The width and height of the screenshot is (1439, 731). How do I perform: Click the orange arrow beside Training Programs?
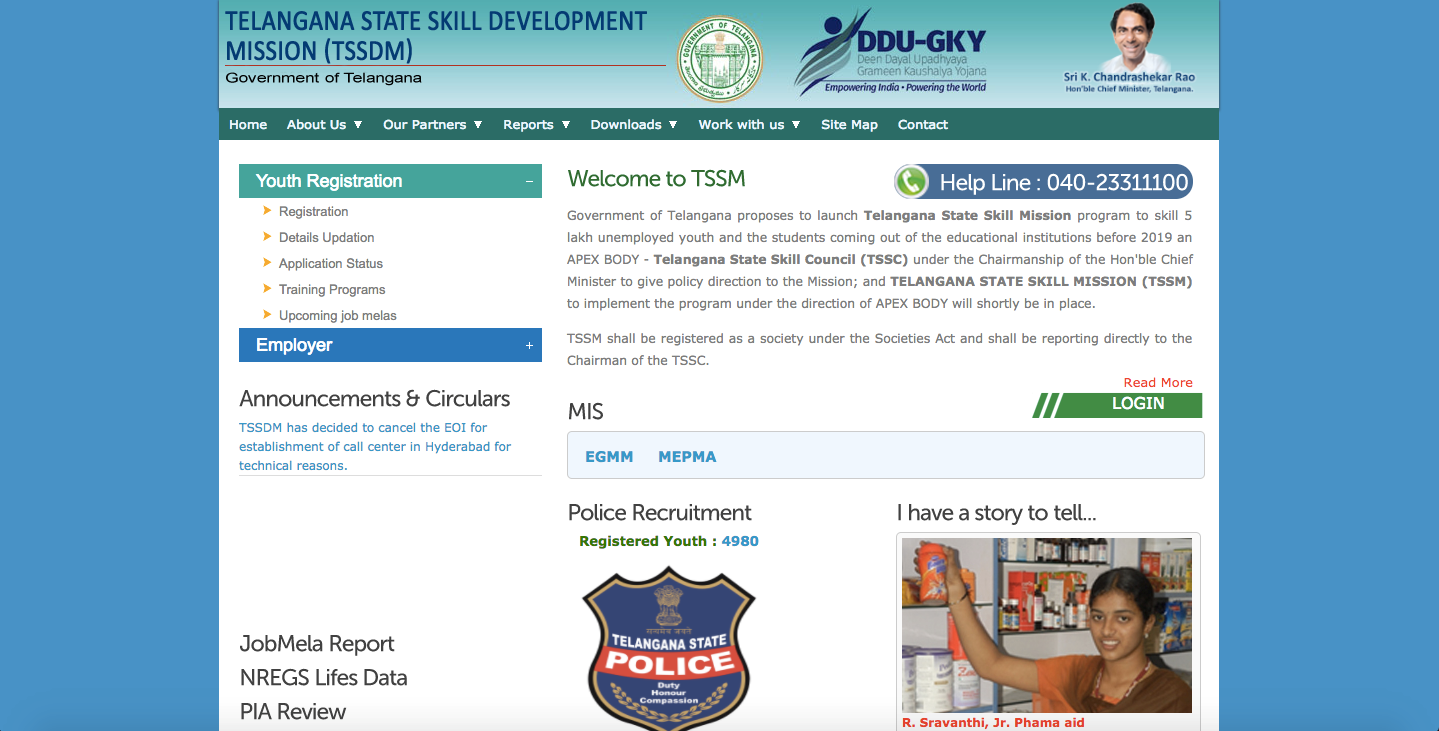267,289
